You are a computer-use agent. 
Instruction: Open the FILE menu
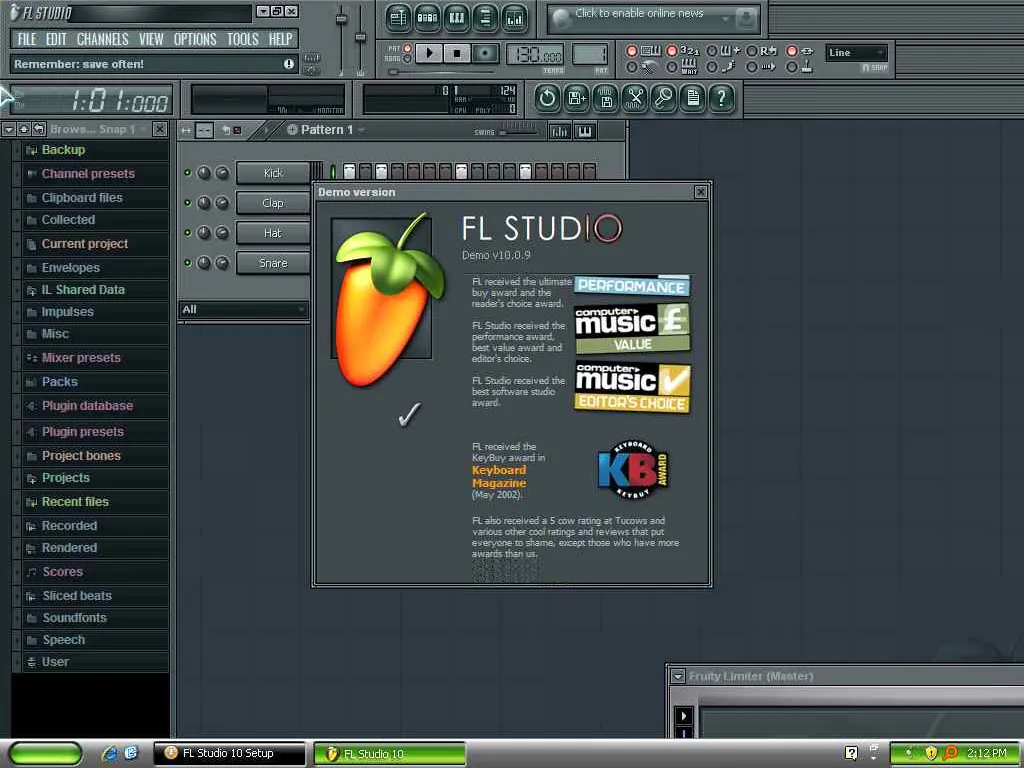coord(27,39)
